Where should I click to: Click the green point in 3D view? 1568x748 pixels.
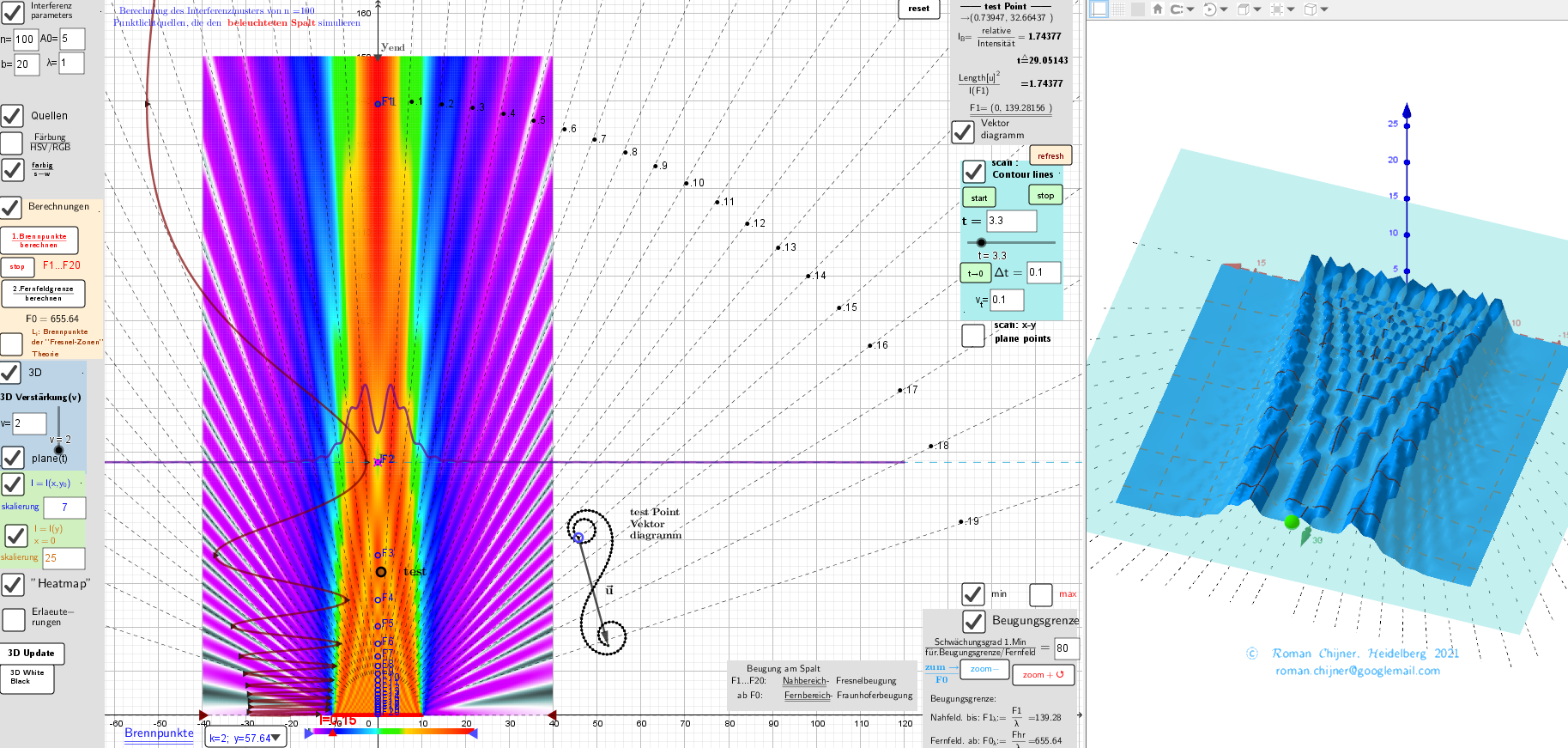1292,521
